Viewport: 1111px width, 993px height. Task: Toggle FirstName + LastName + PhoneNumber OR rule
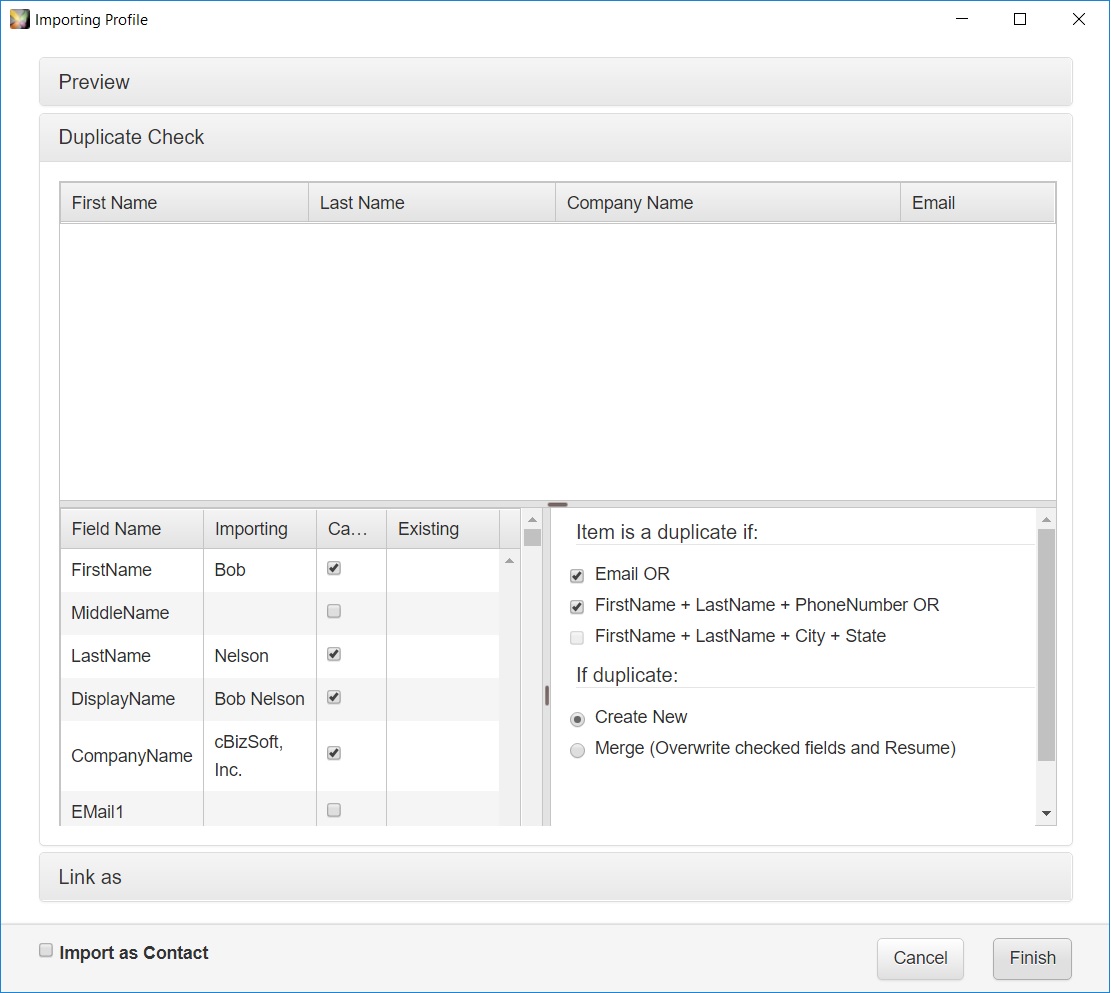[577, 607]
